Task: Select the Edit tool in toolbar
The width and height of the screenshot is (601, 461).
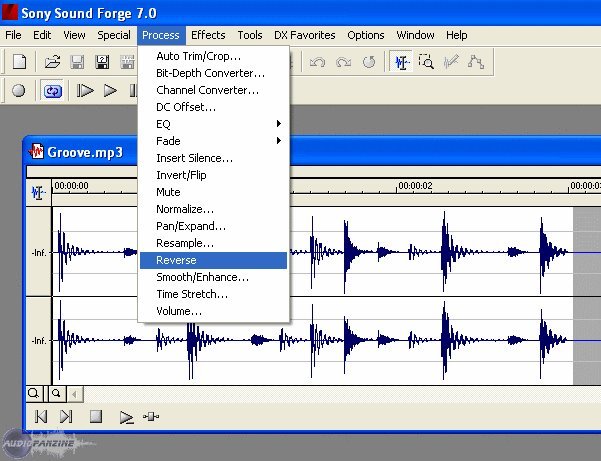Action: coord(401,62)
